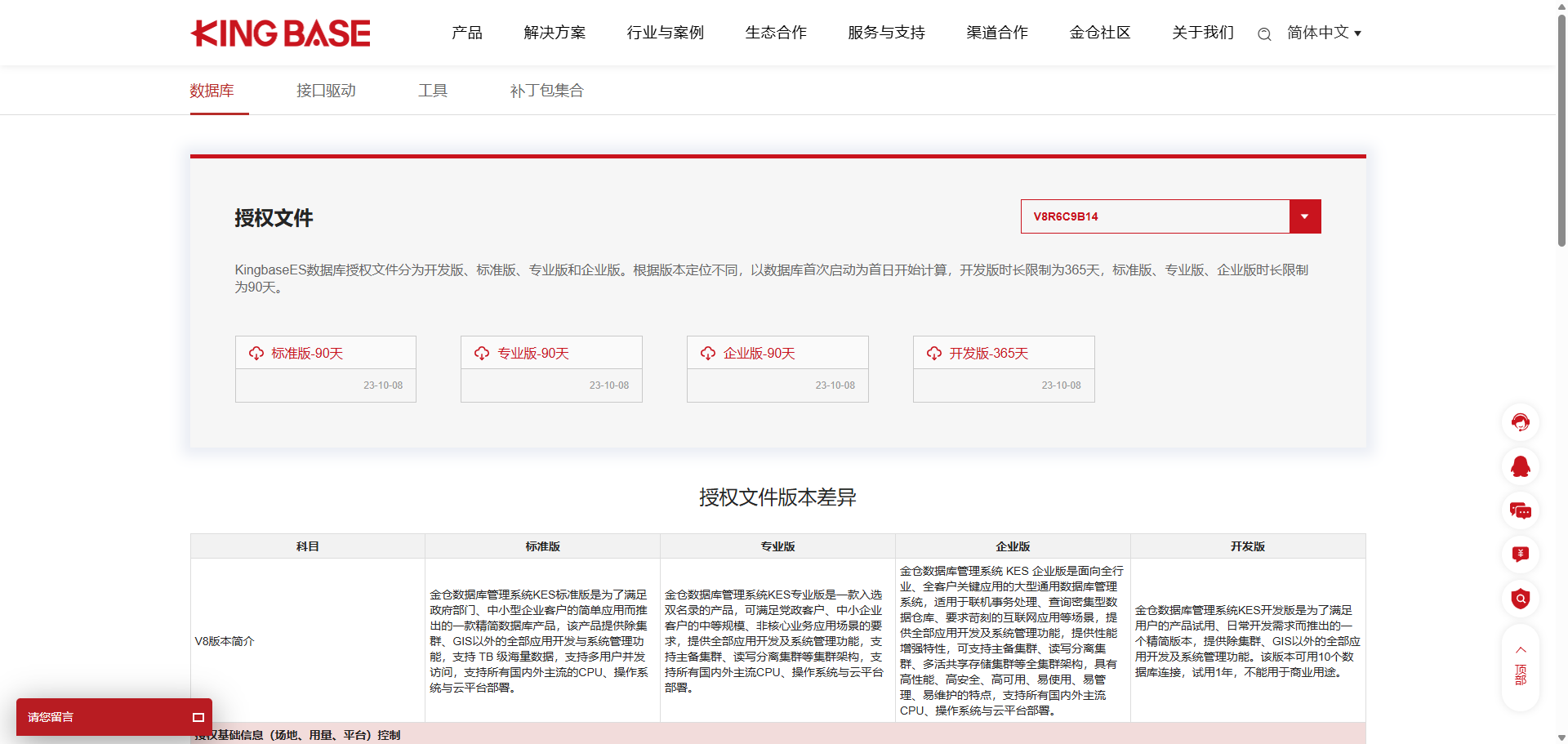Select the 数据库 tab
The image size is (1568, 744).
coord(212,91)
